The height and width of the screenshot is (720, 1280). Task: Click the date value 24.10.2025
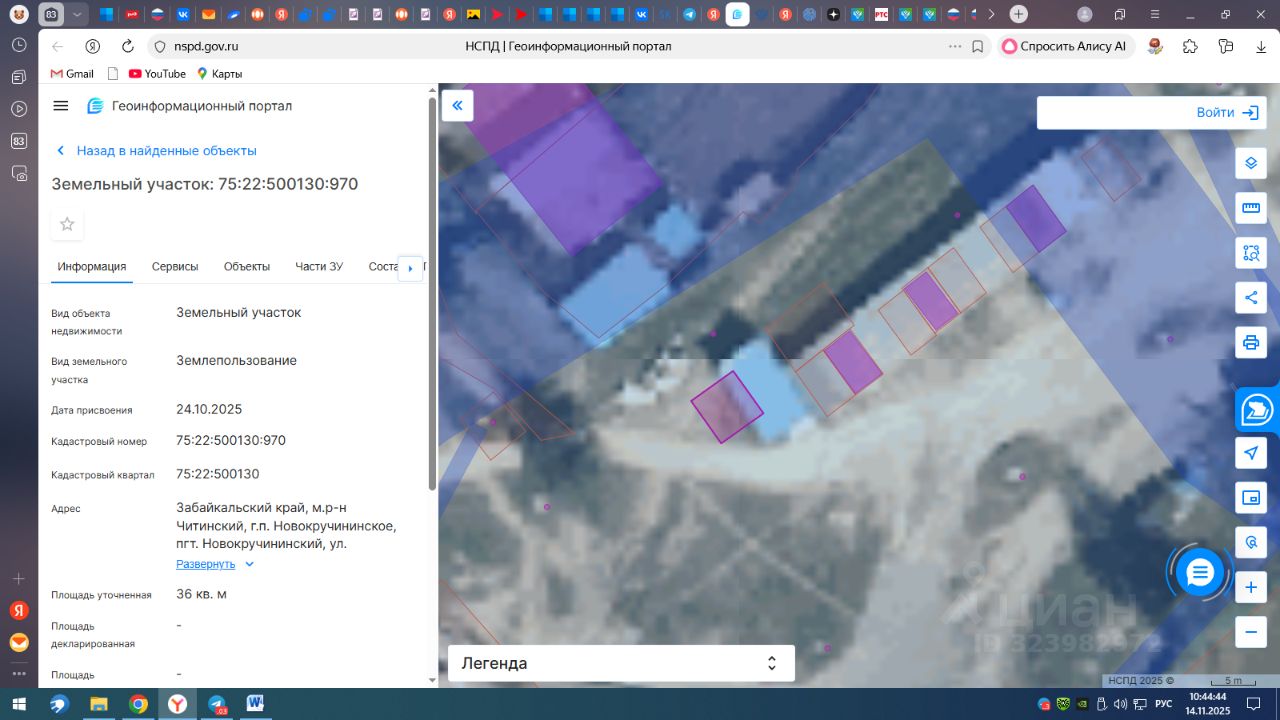click(x=209, y=409)
